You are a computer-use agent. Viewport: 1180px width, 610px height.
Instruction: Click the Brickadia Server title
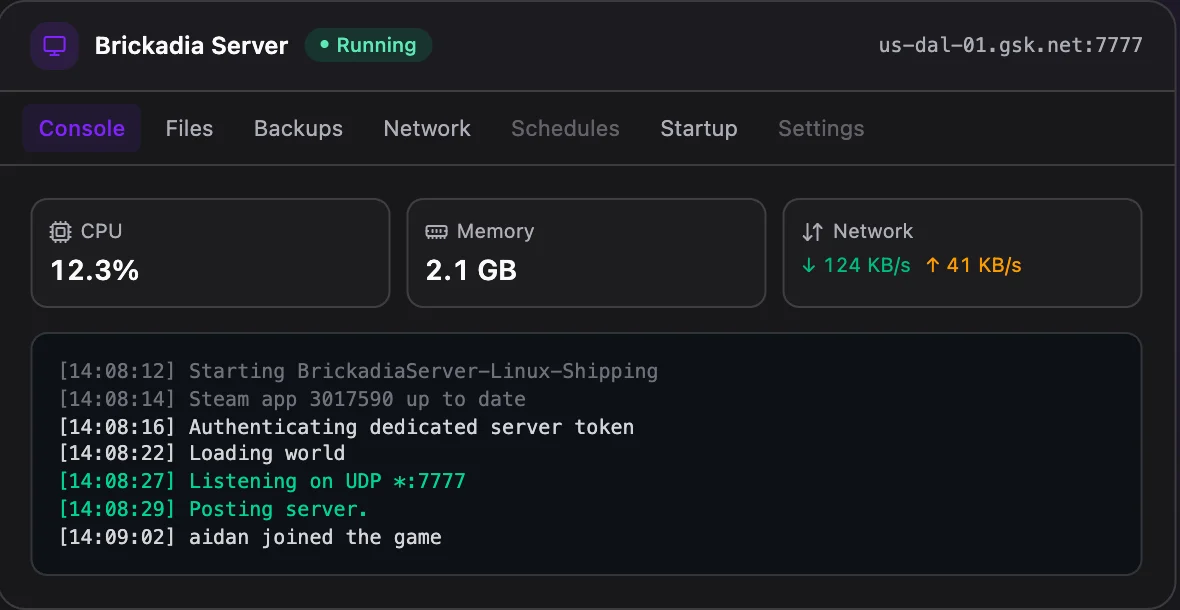click(x=191, y=46)
